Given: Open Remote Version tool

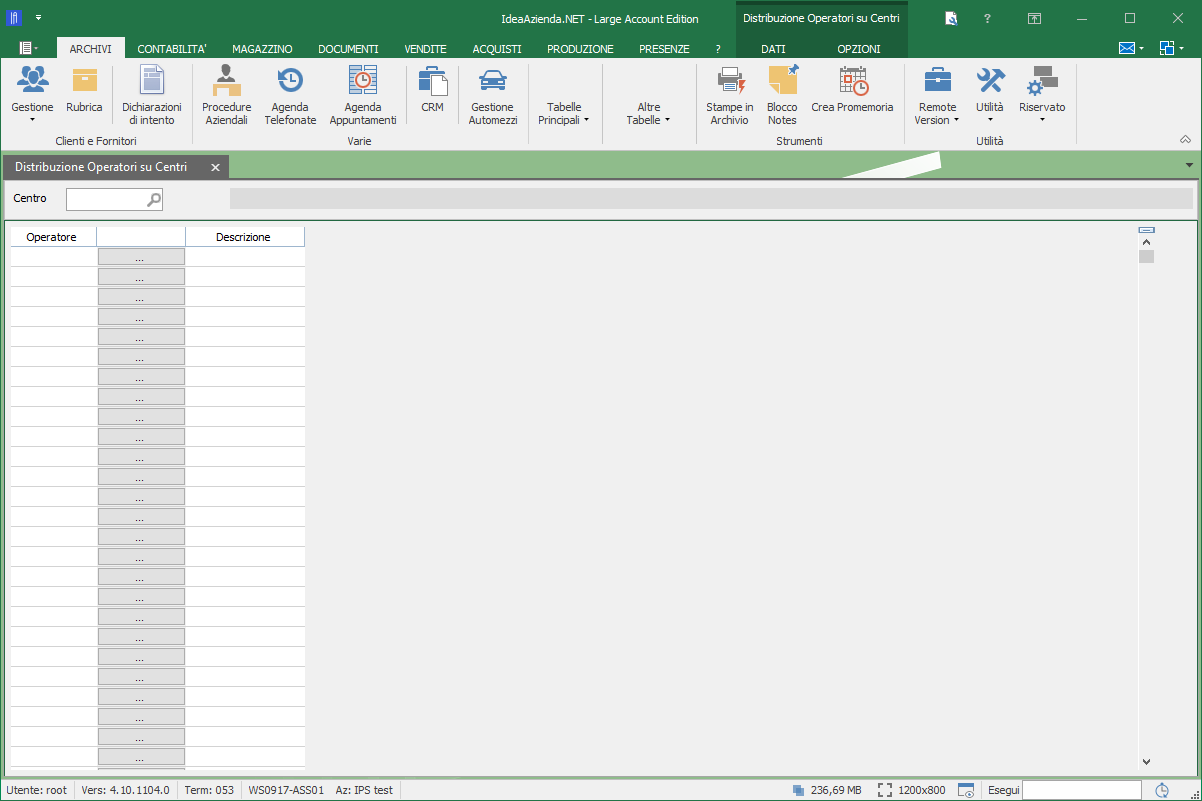Looking at the screenshot, I should point(937,80).
